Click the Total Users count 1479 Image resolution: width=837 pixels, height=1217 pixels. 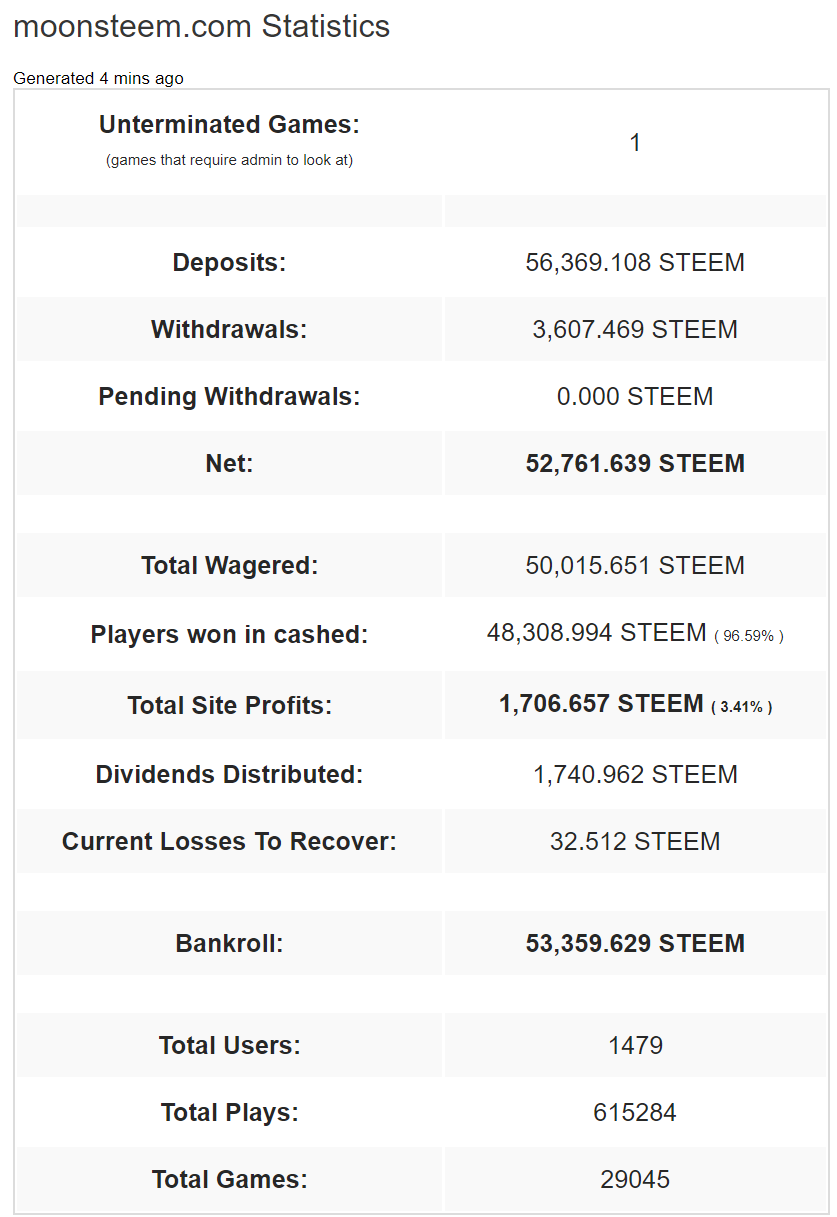(635, 1046)
